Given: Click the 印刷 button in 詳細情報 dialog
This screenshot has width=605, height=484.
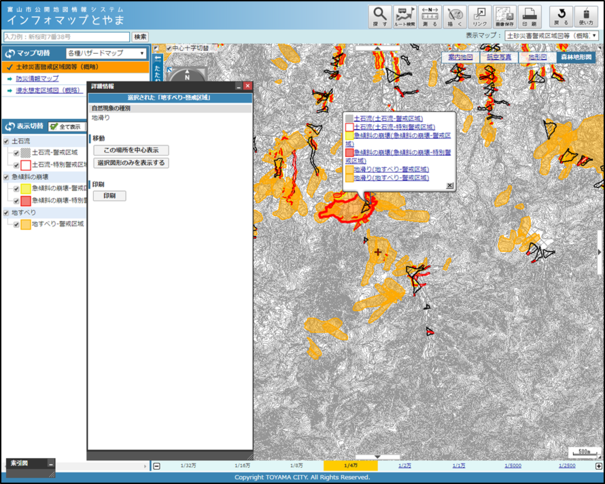Looking at the screenshot, I should [110, 196].
